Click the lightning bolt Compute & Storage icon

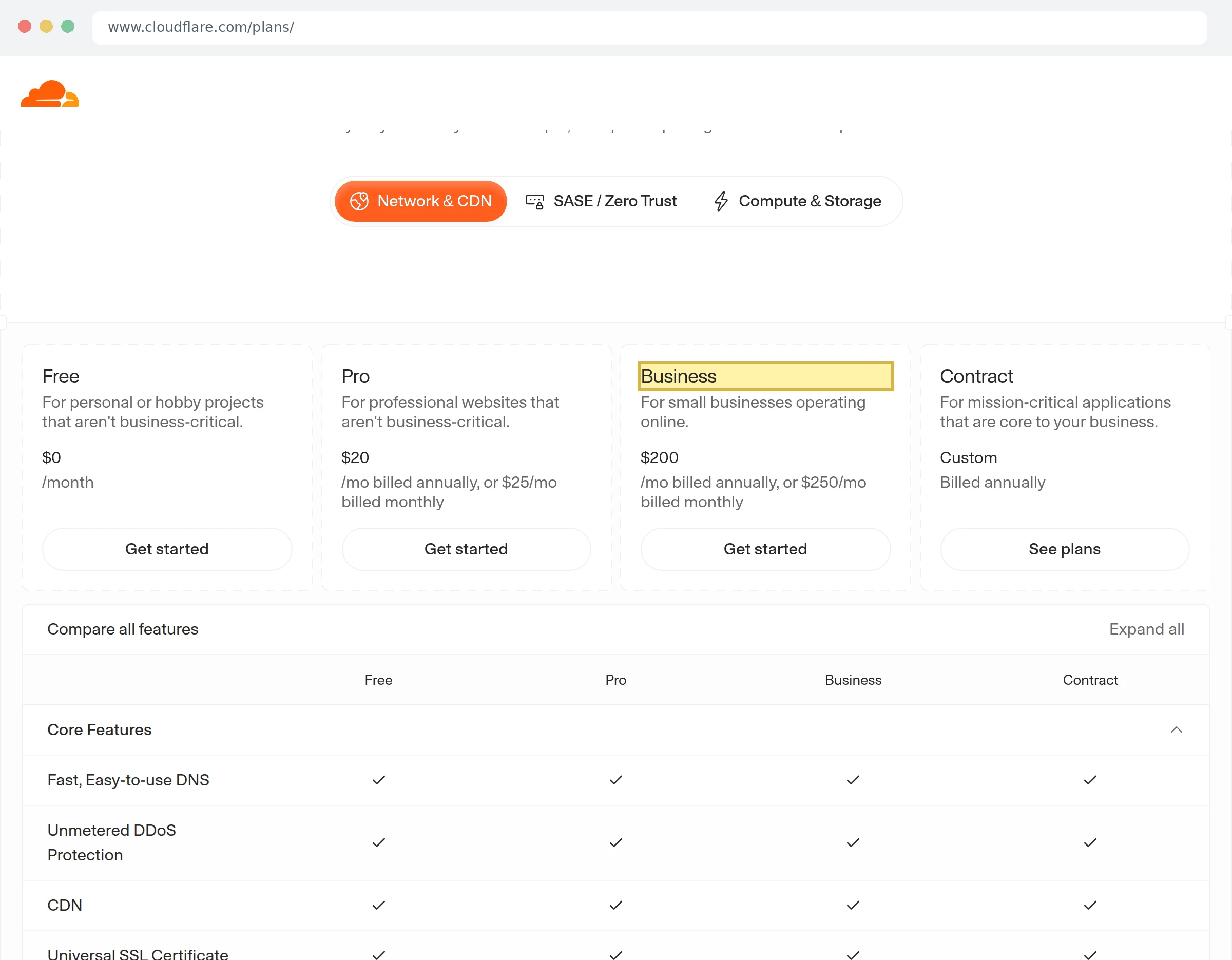point(720,201)
